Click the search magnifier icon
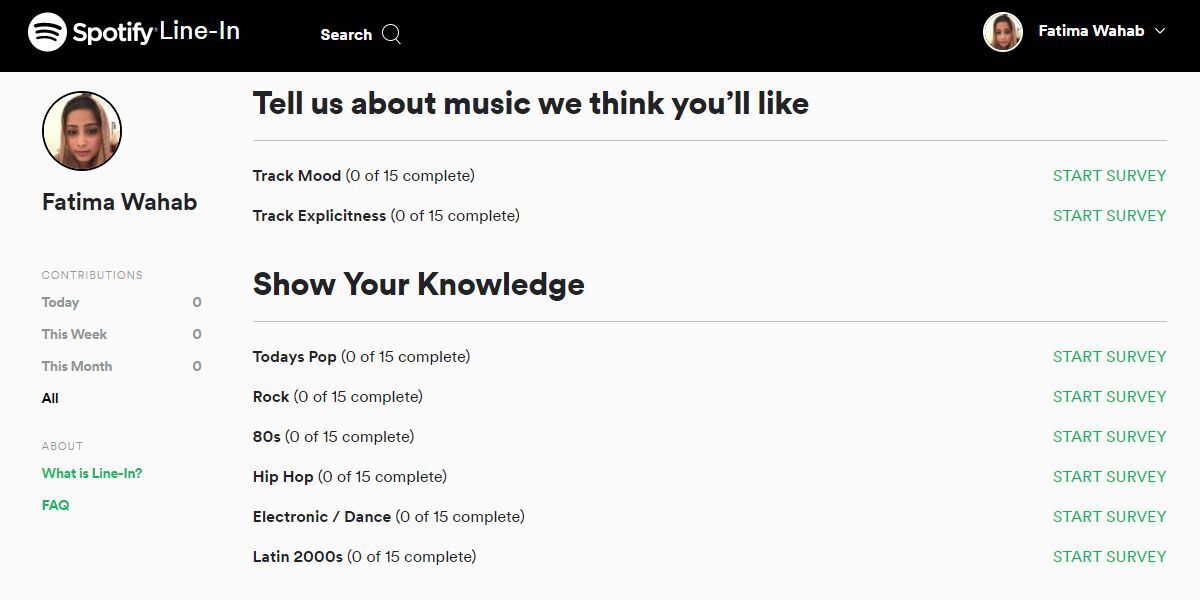 click(x=392, y=35)
